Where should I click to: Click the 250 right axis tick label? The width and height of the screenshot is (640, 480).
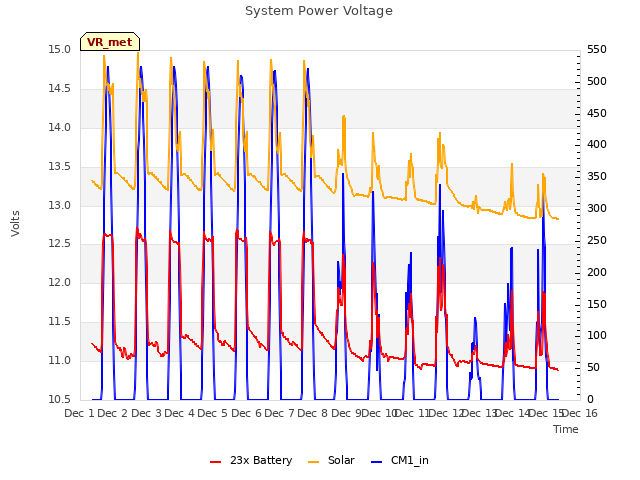[597, 240]
